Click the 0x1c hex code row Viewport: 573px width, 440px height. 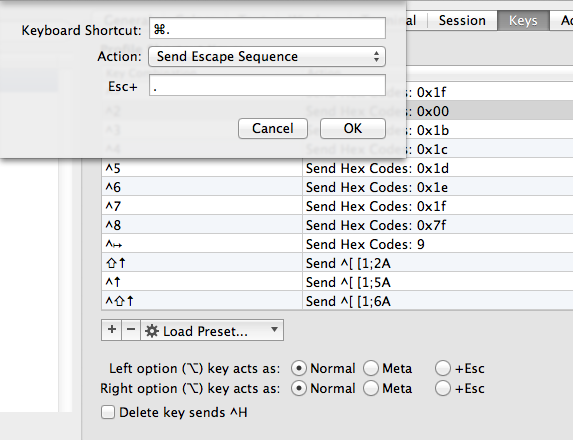tap(489, 149)
